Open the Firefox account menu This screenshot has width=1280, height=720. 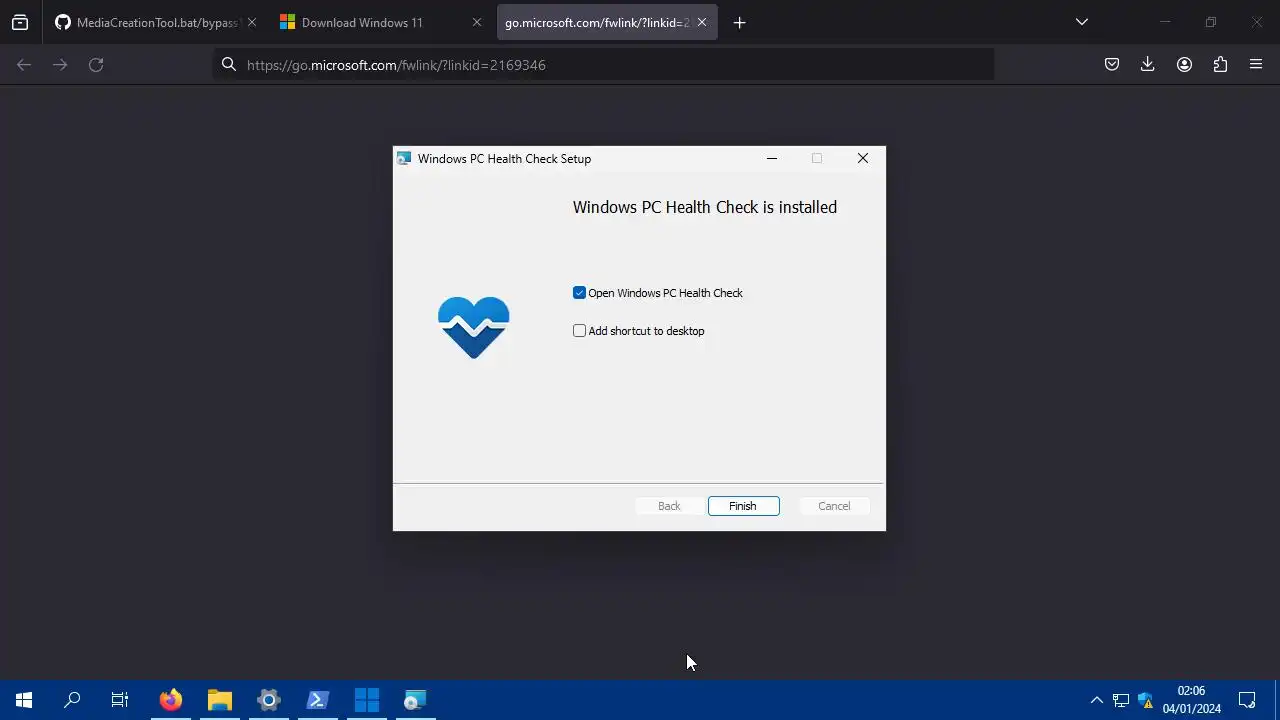point(1184,65)
